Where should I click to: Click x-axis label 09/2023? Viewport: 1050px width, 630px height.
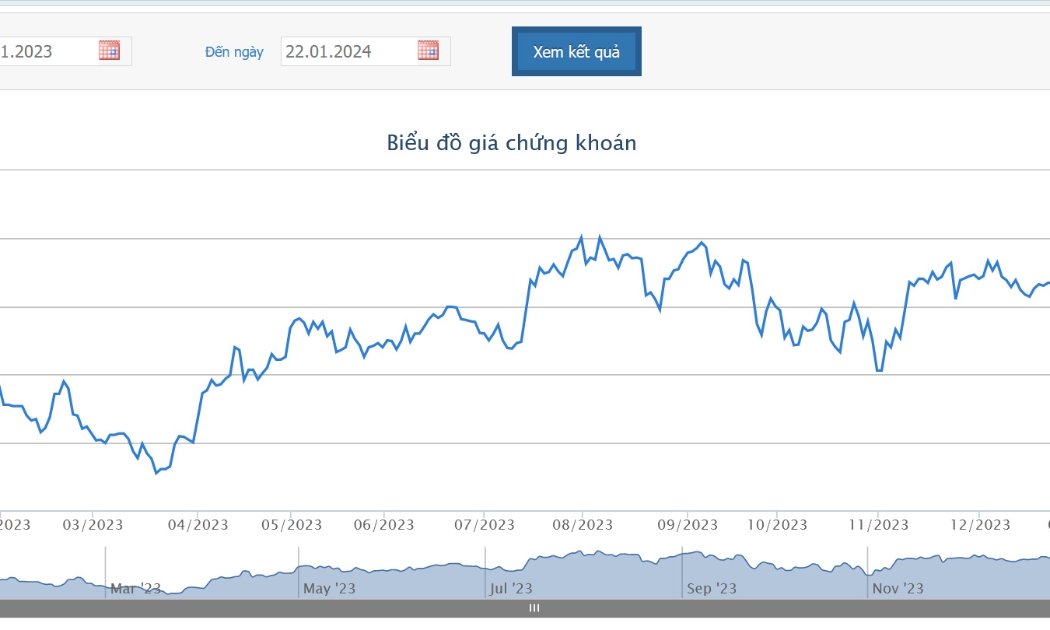(687, 525)
